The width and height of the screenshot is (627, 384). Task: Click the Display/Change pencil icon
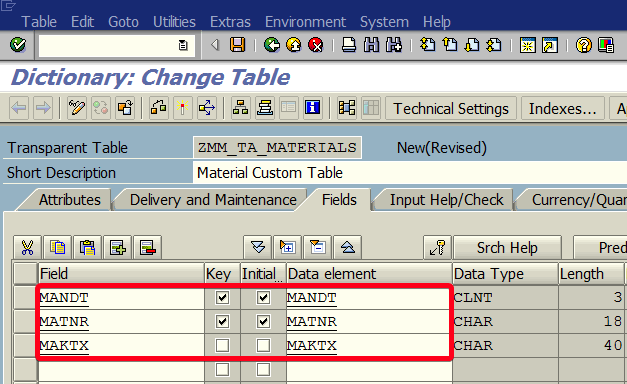(77, 108)
